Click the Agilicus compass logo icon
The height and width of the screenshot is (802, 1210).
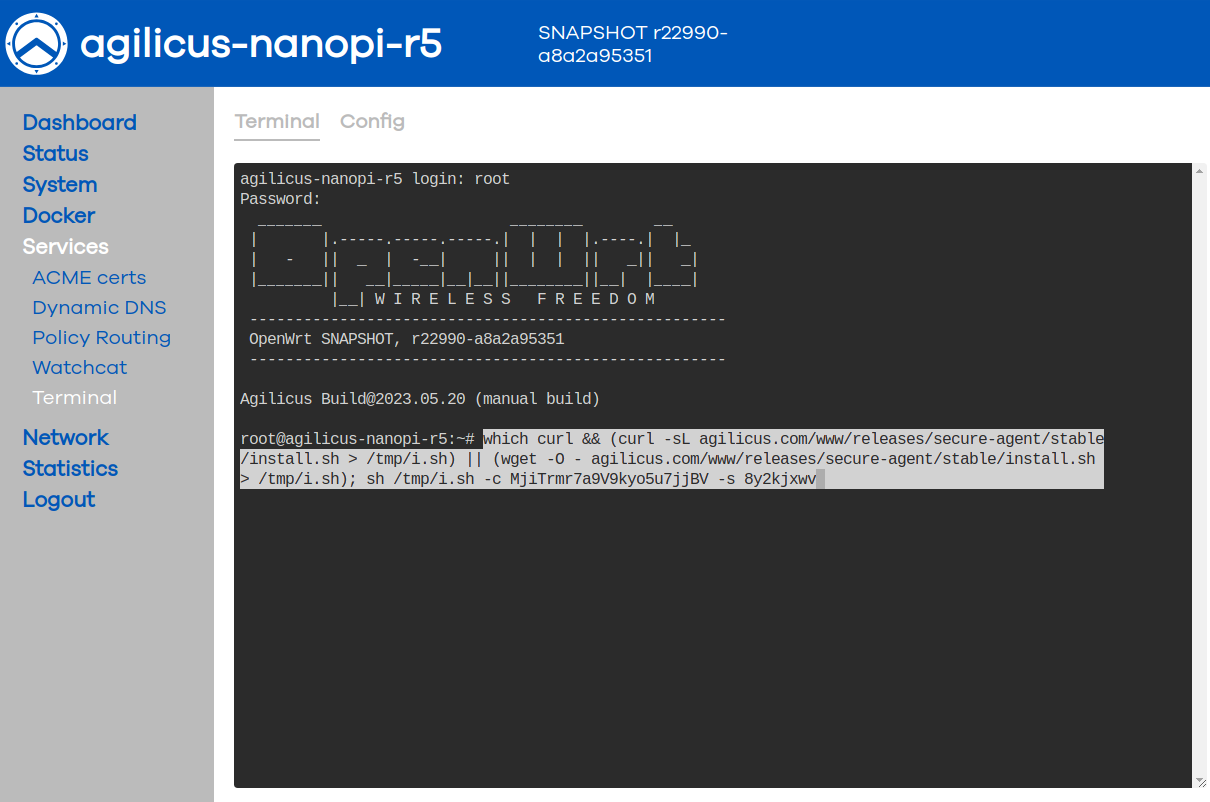(37, 44)
